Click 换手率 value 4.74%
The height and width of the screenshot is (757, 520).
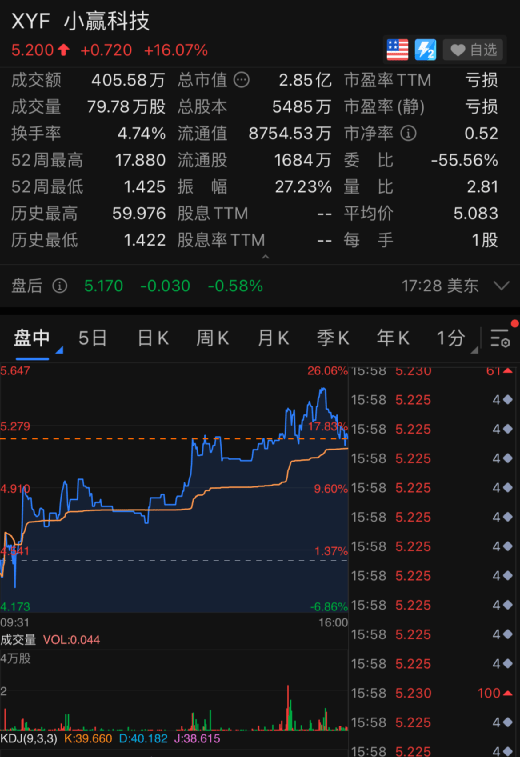pos(141,133)
